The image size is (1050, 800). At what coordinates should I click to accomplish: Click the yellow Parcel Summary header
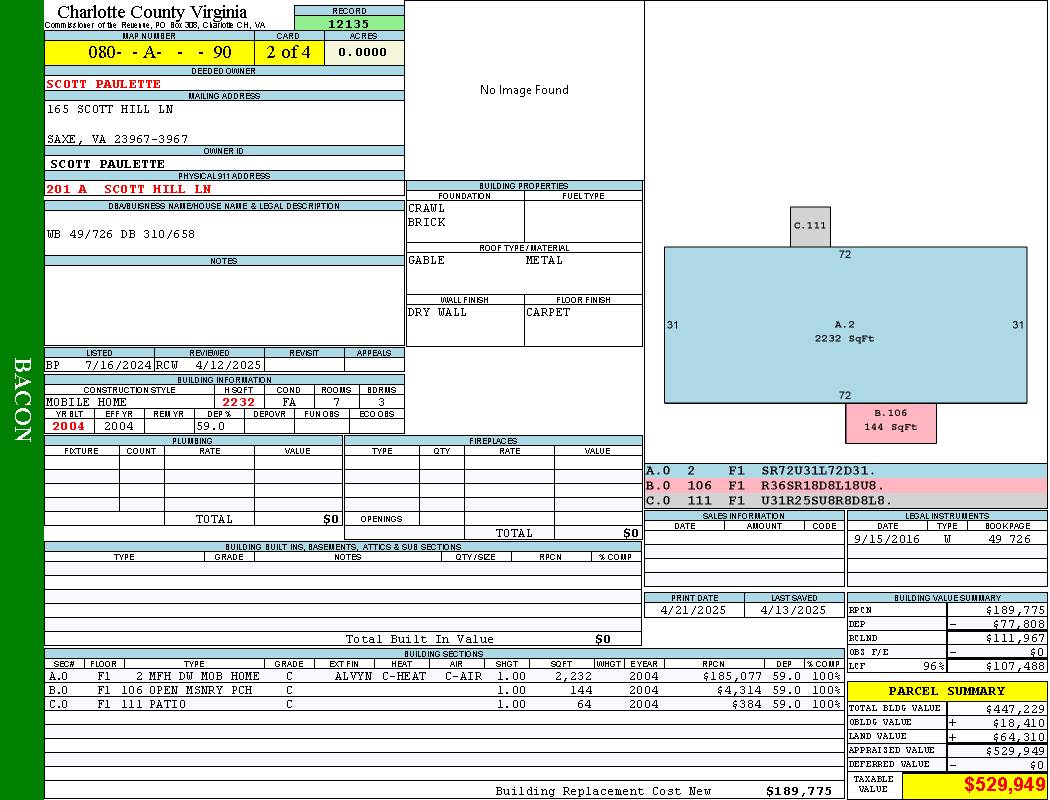point(947,691)
